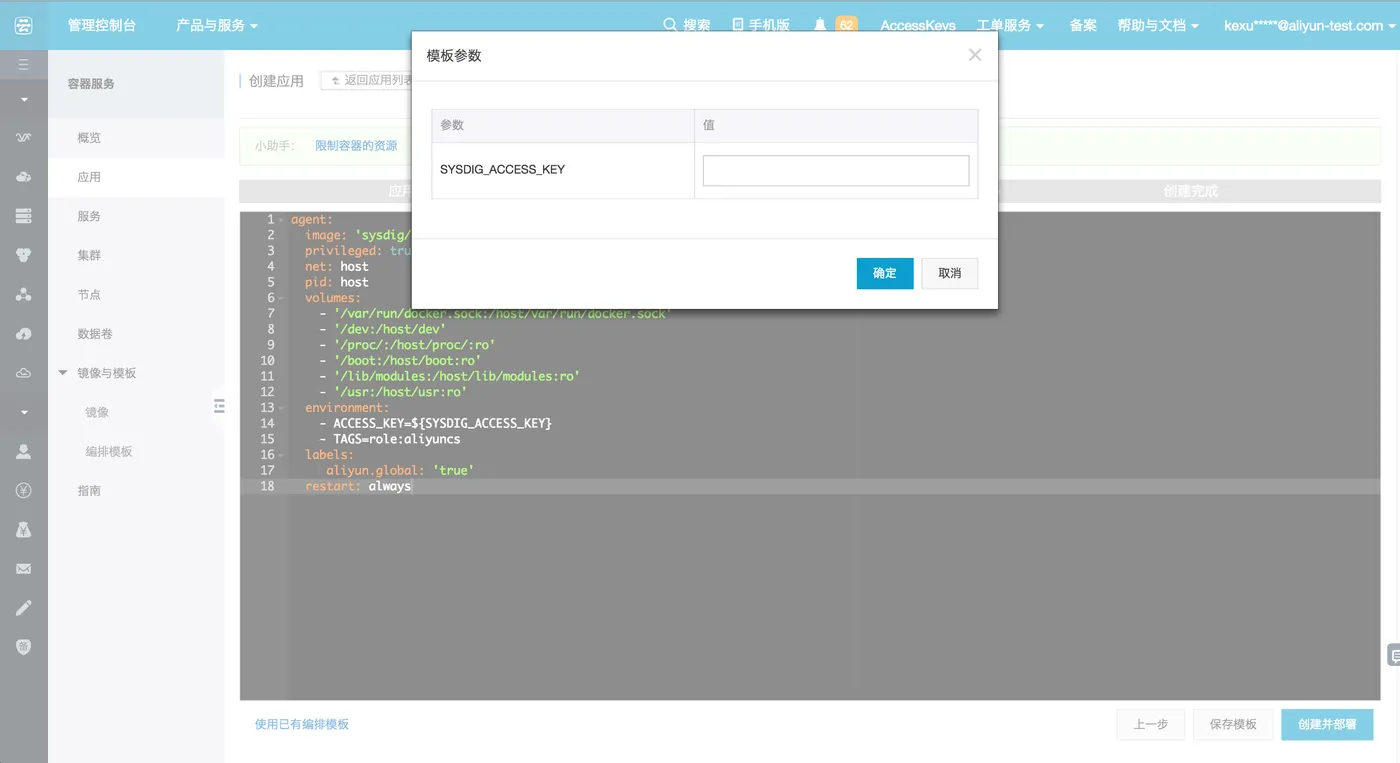Open the animal face icon in the left rail
The width and height of the screenshot is (1400, 763).
coord(24,255)
